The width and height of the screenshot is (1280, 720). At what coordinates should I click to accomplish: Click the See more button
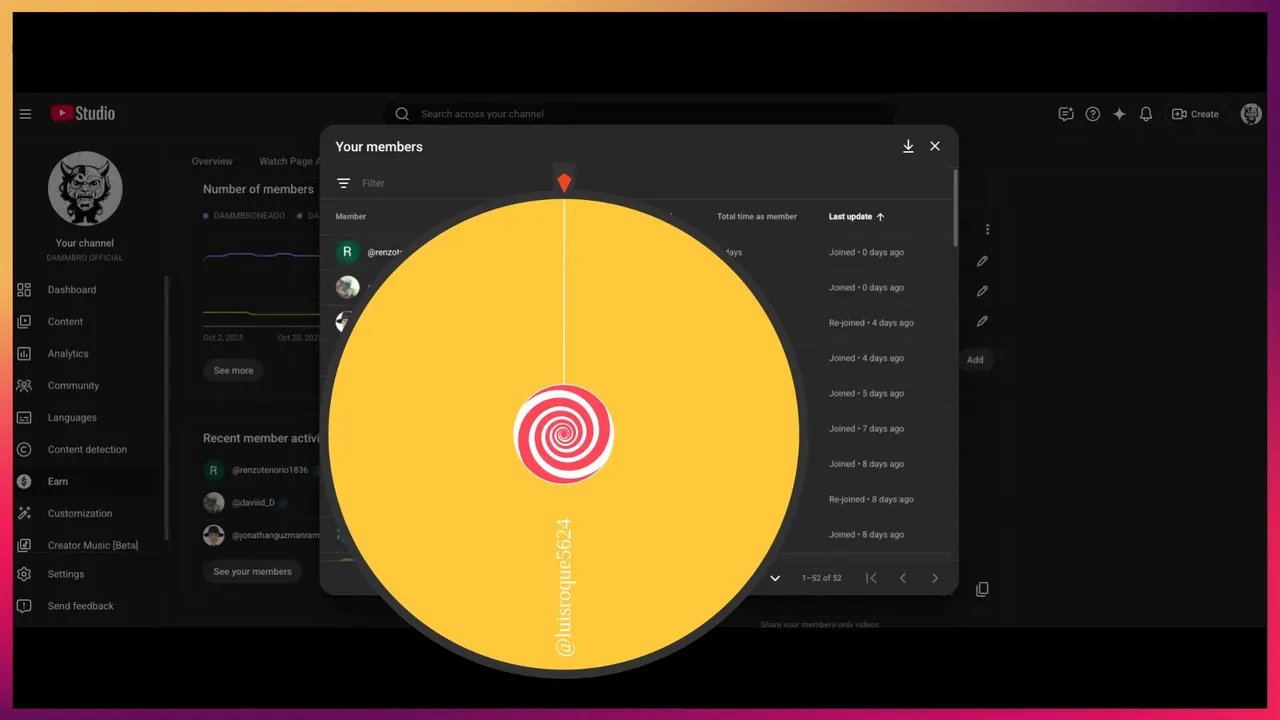(x=233, y=371)
